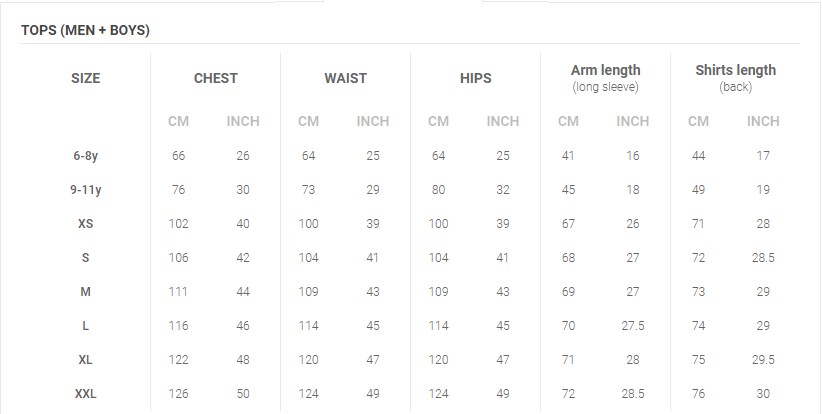Click chest CM value 111 for size M

(x=179, y=292)
